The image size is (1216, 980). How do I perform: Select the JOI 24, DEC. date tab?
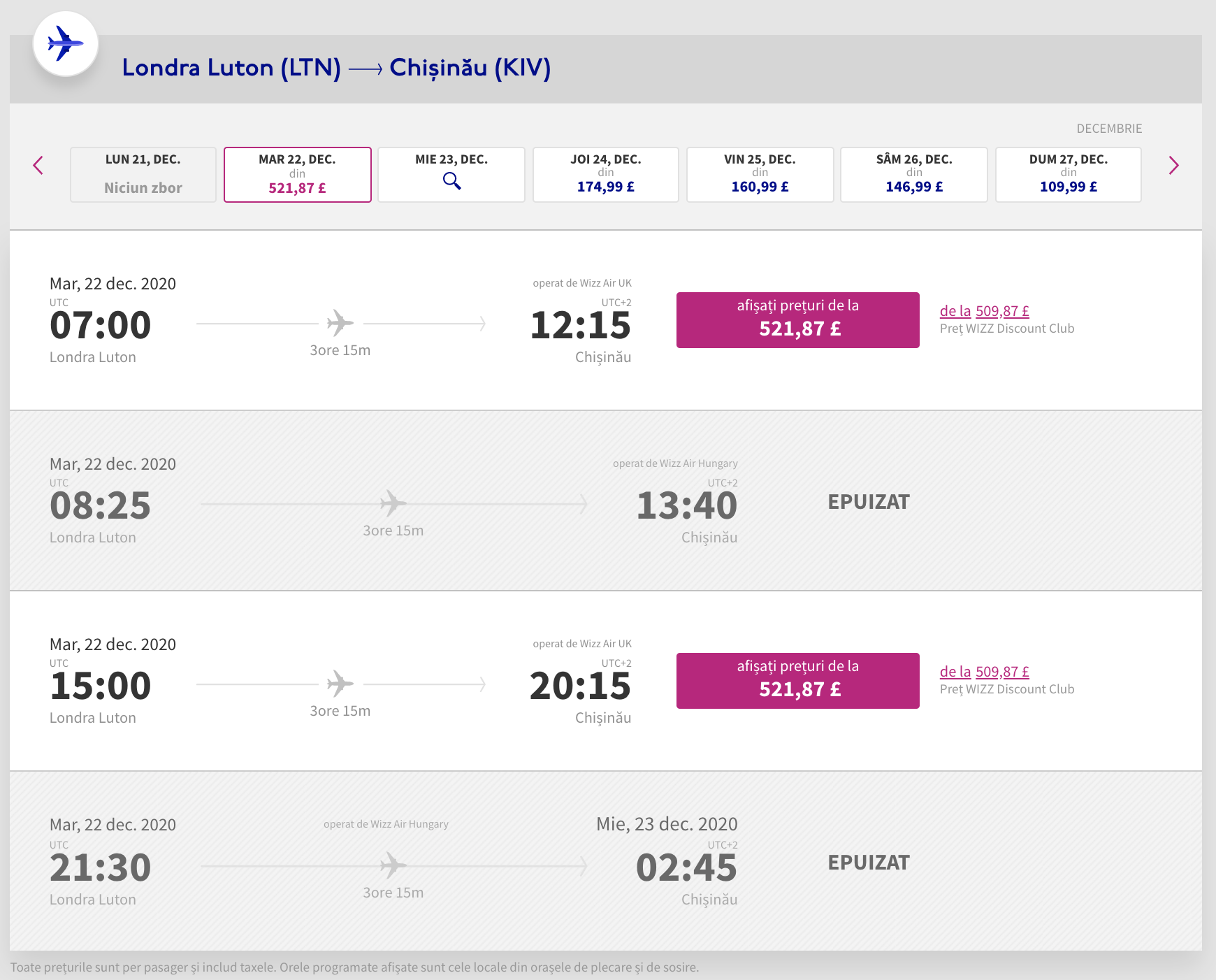click(x=605, y=174)
